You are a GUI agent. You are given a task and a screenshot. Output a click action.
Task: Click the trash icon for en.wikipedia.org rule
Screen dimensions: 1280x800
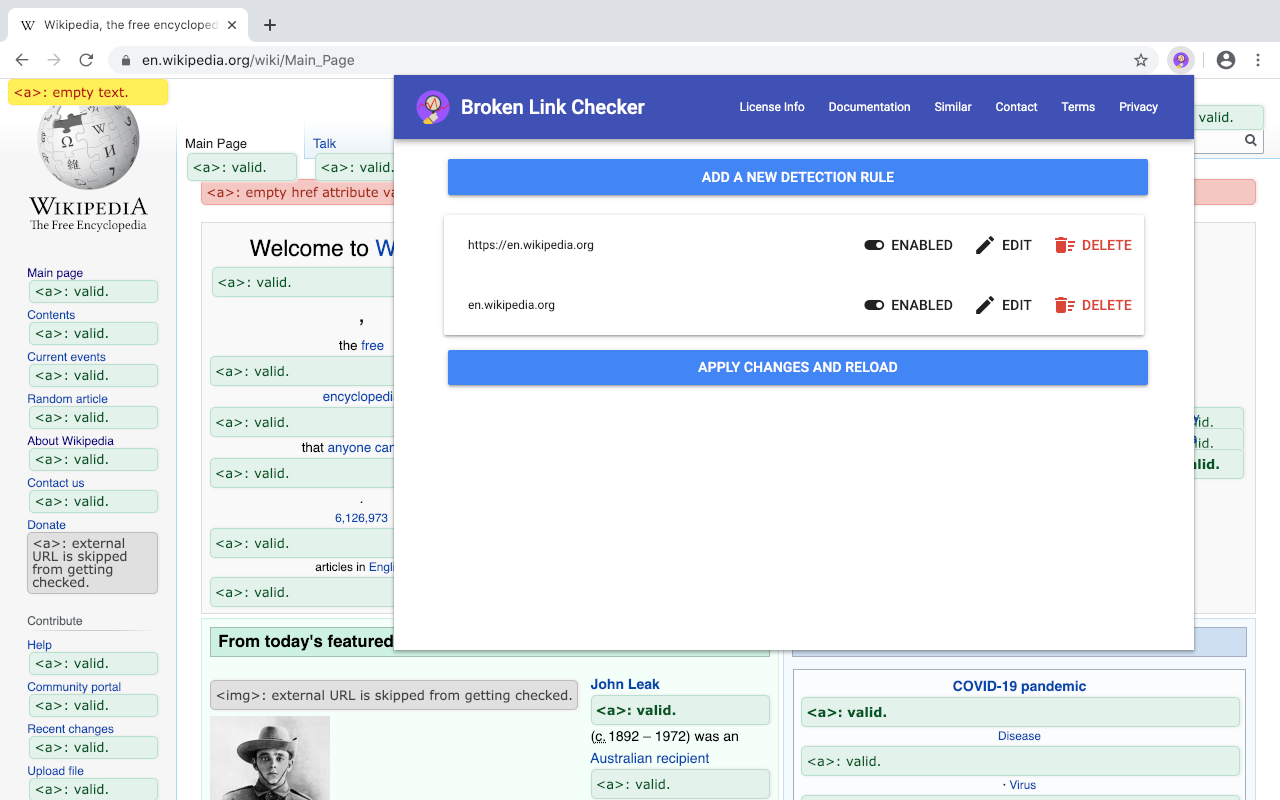pyautogui.click(x=1065, y=305)
